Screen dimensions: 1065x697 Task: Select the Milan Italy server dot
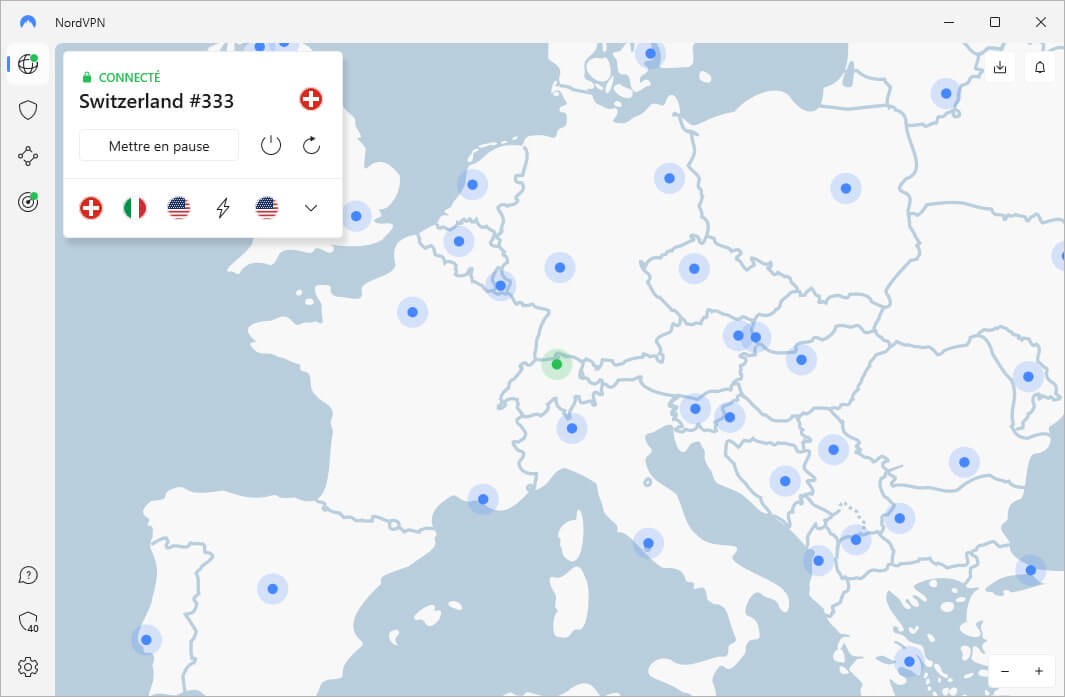572,429
